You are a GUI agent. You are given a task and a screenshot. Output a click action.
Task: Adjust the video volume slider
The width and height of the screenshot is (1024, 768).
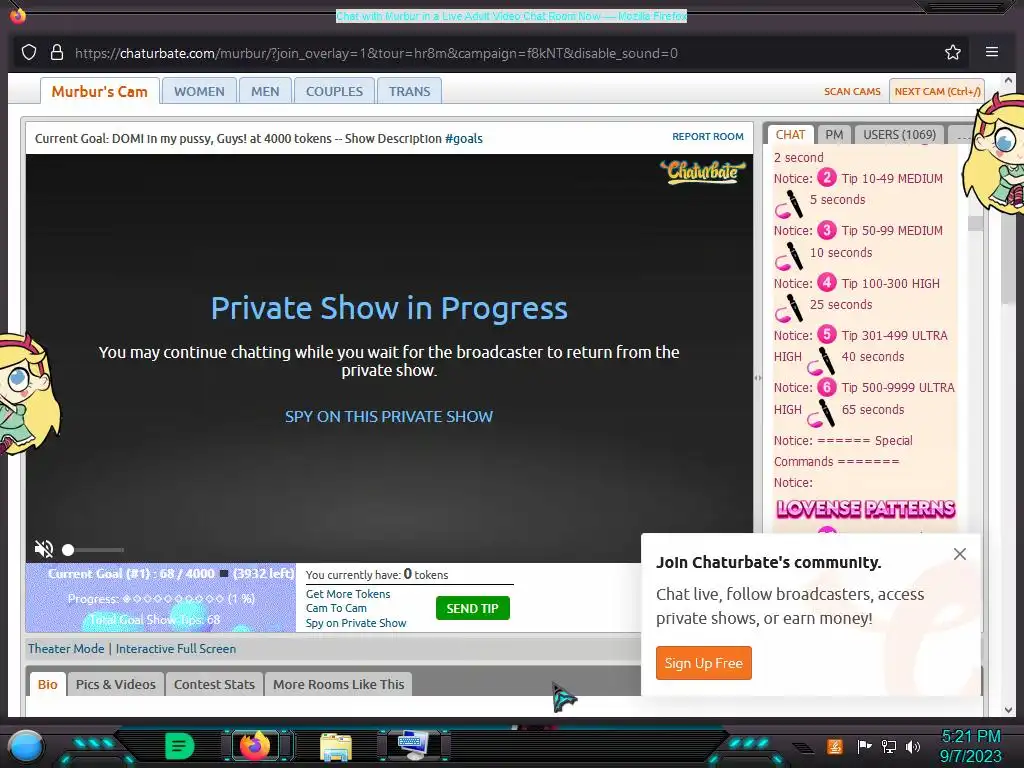tap(93, 550)
